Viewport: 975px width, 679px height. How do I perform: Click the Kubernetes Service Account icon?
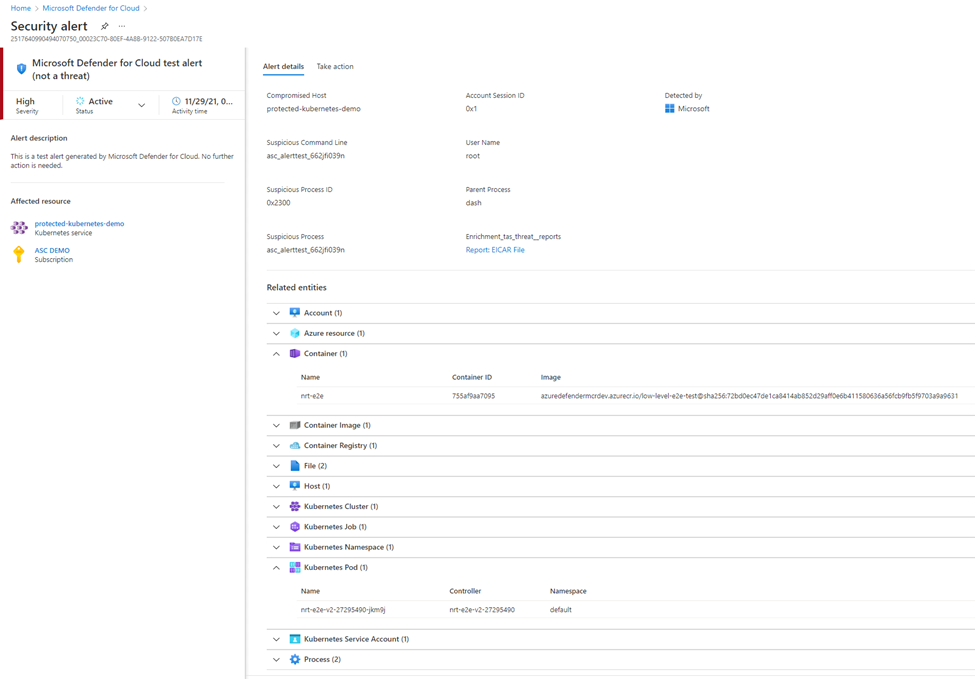(x=295, y=639)
